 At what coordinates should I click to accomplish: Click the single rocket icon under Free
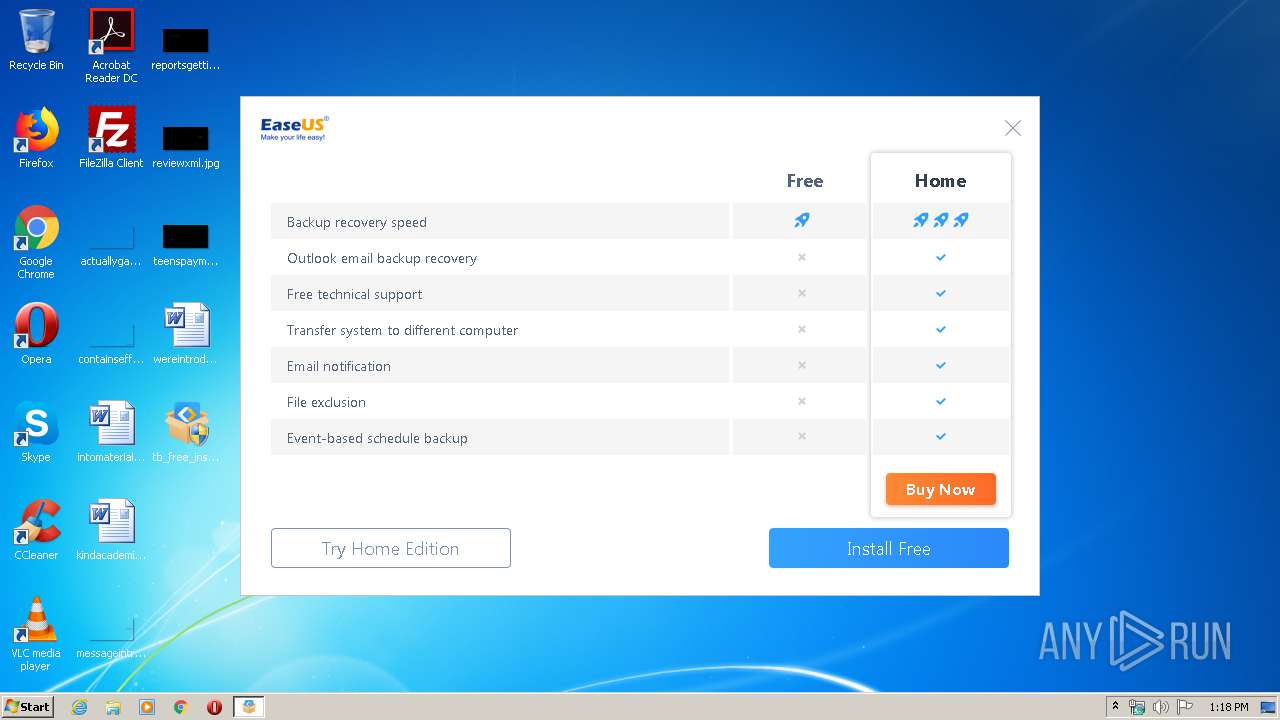coord(802,220)
